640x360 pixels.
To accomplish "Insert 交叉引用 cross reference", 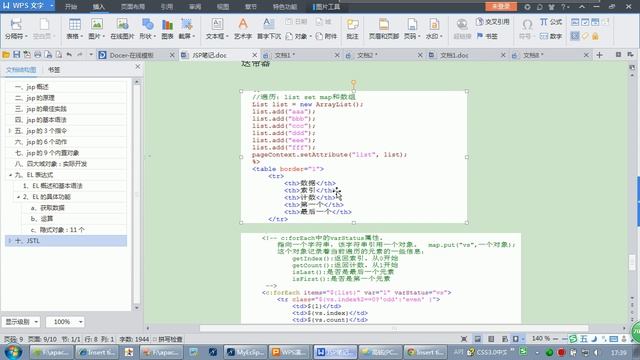I will (x=493, y=22).
